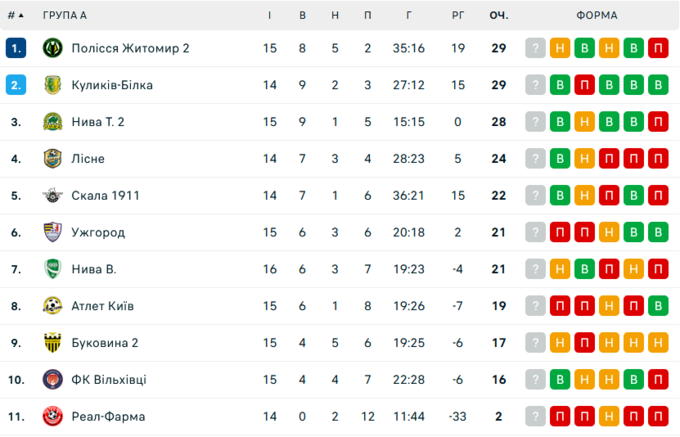Click Атлет Київ's latest green В form badge
Screen dimensions: 680x437
(657, 306)
